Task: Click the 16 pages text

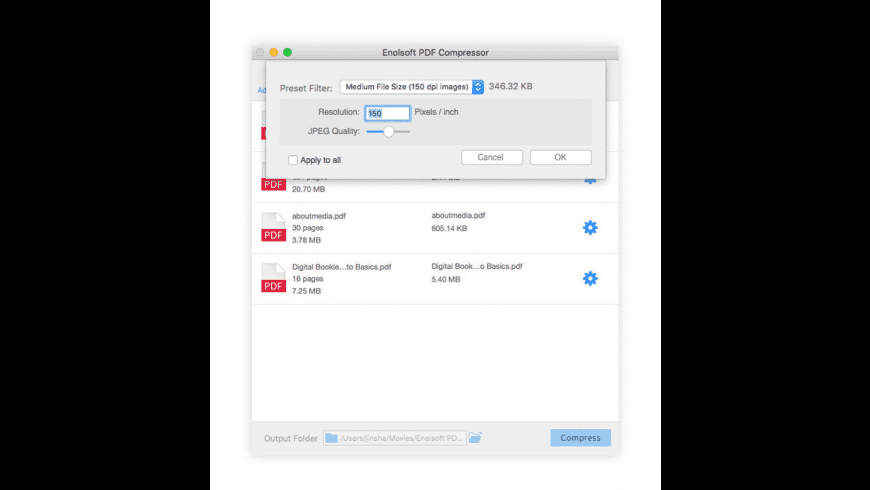Action: [x=307, y=279]
